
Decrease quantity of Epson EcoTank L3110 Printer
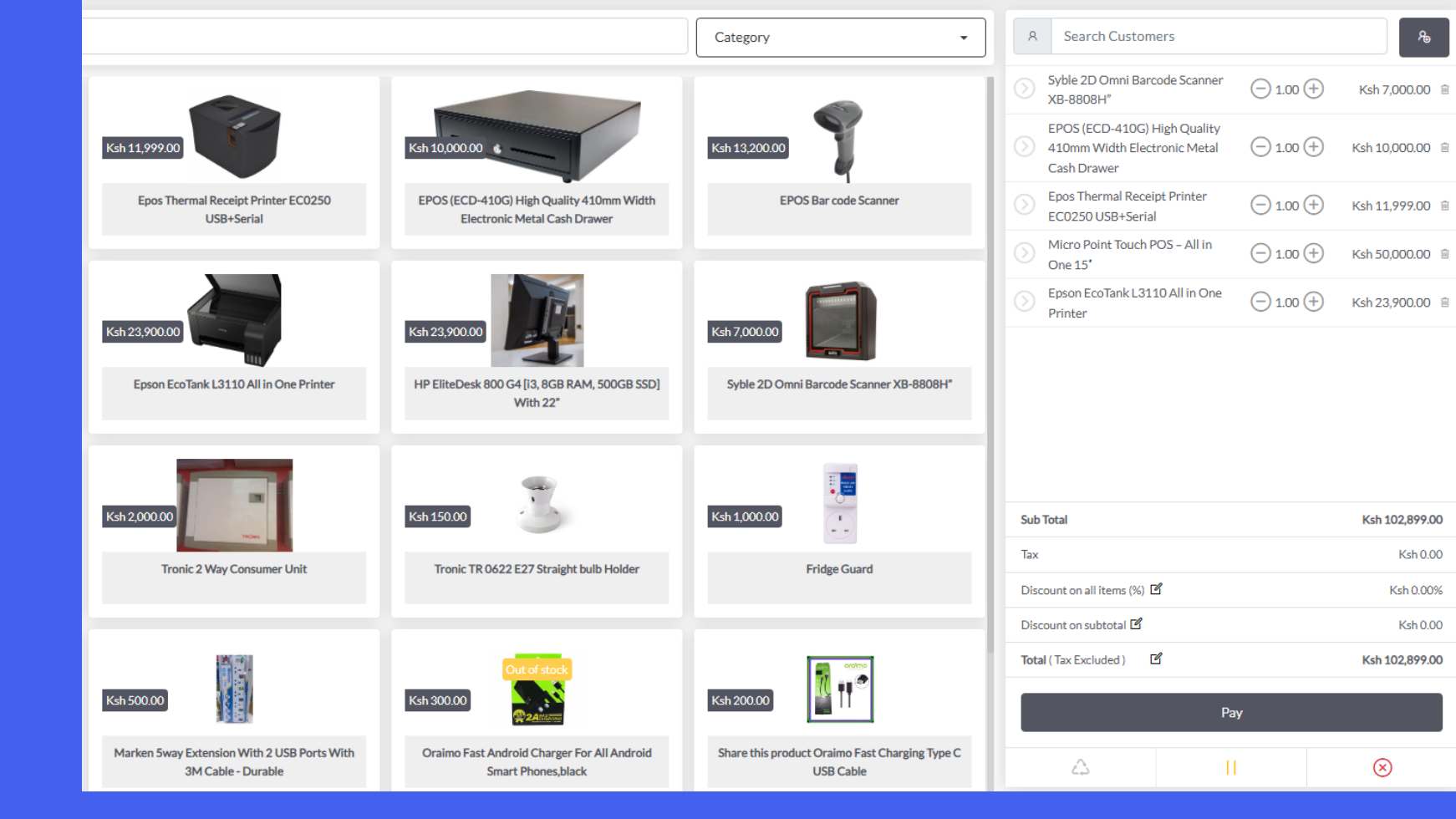(x=1260, y=302)
